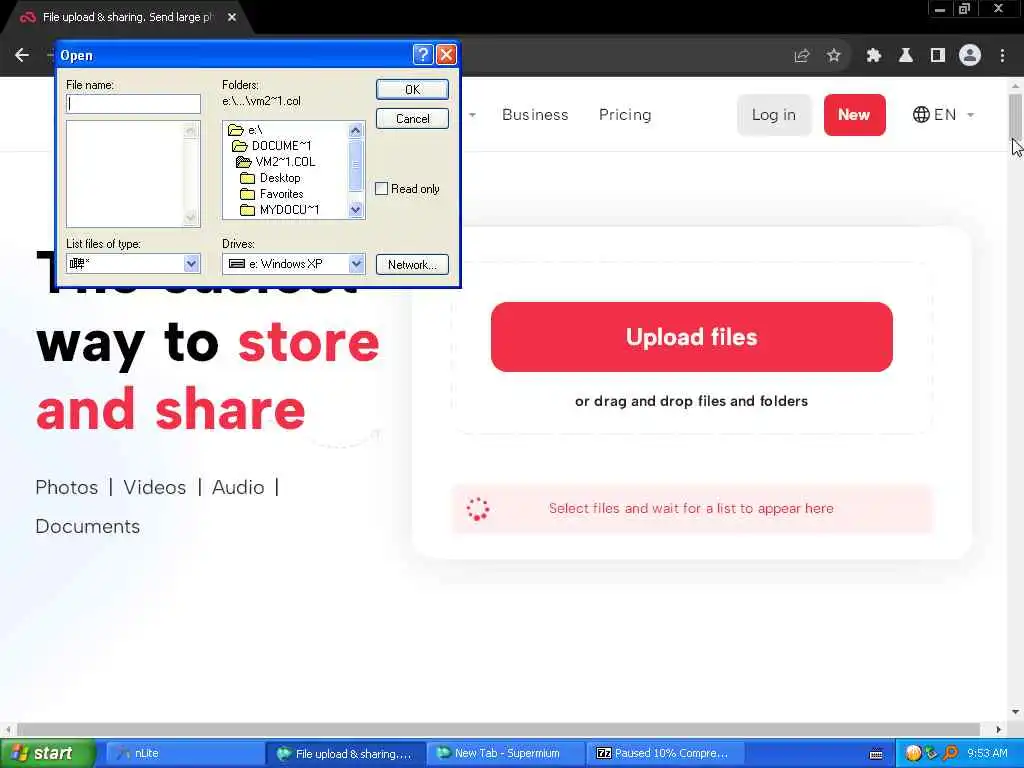Select the MYDOCU~1 folder

click(x=280, y=210)
